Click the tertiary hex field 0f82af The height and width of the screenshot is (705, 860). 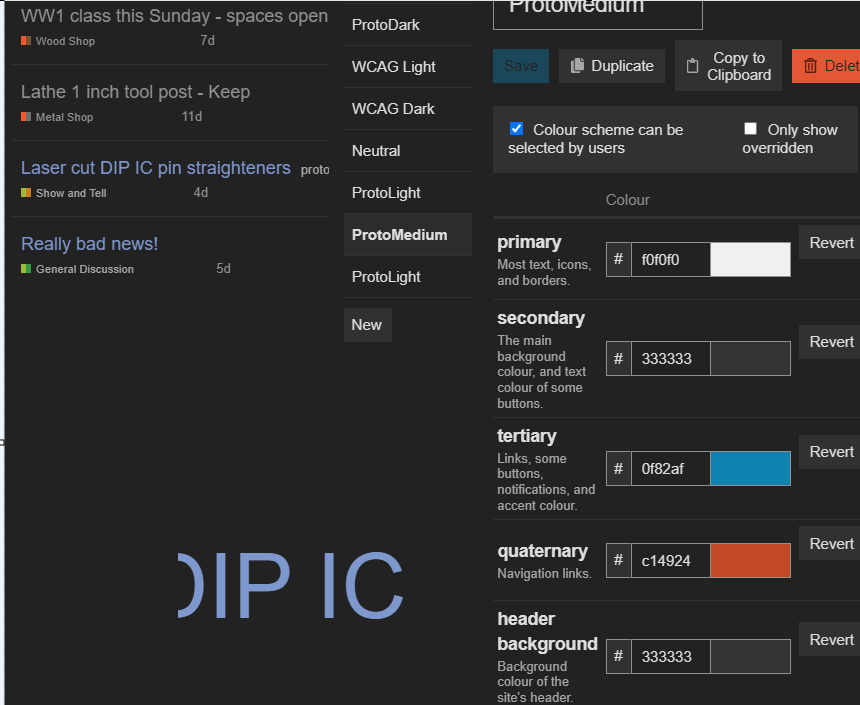tap(670, 469)
